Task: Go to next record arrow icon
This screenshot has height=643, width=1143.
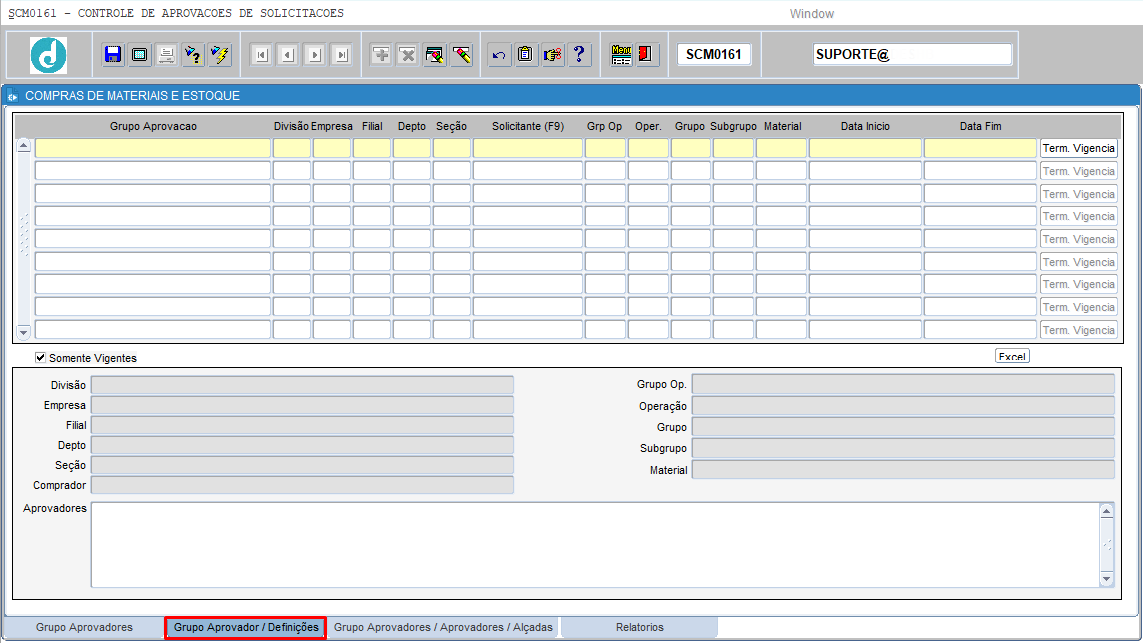Action: pos(315,55)
